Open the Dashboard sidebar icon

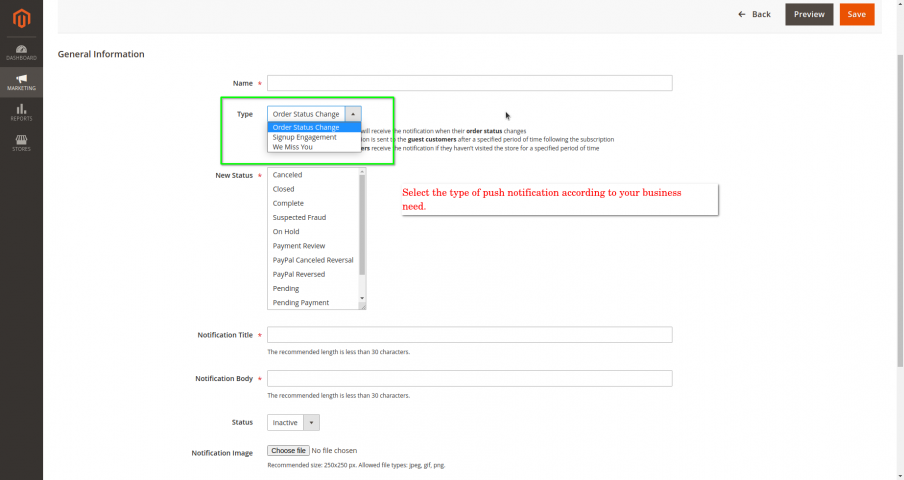pos(21,51)
